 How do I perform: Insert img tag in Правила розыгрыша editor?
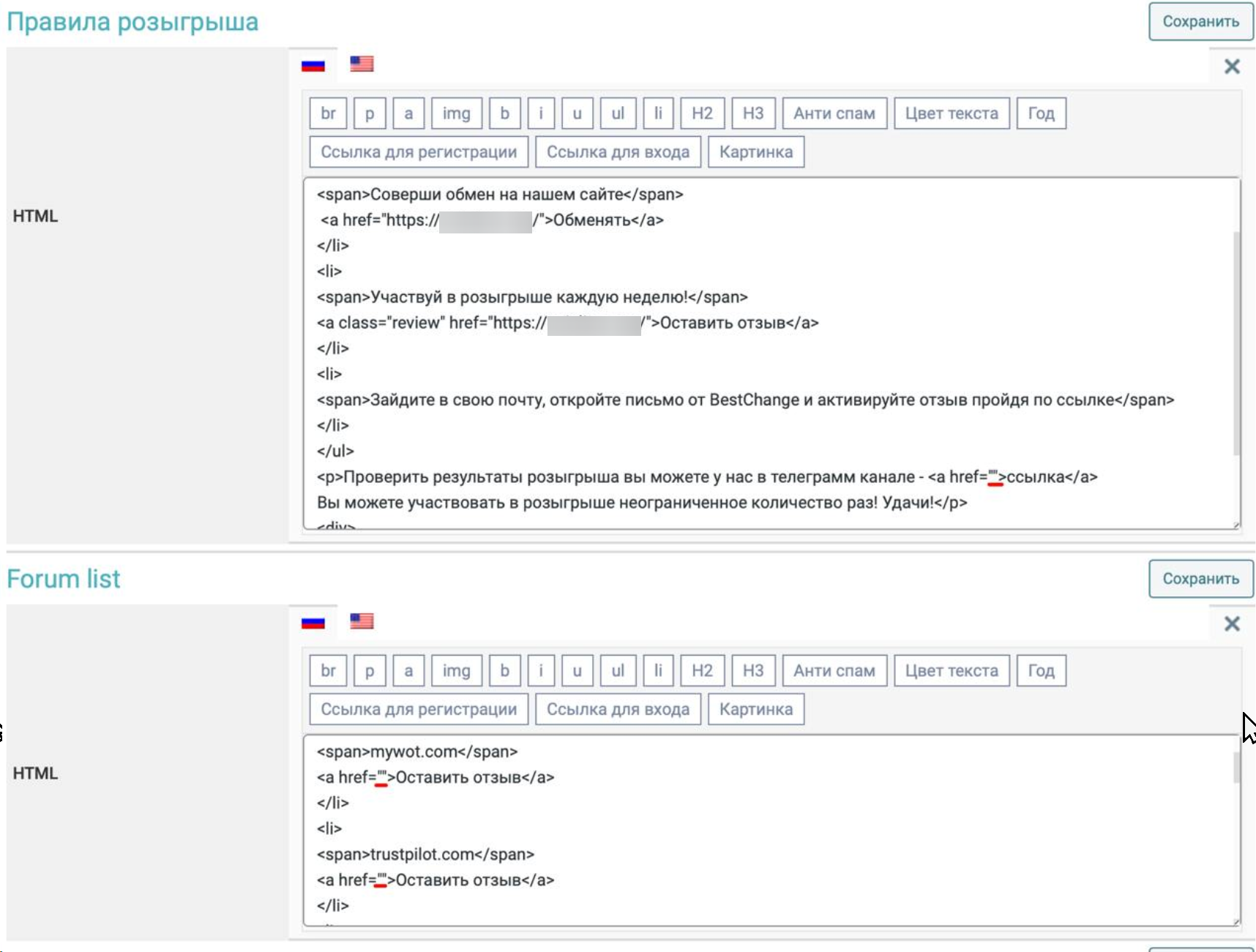pos(456,113)
